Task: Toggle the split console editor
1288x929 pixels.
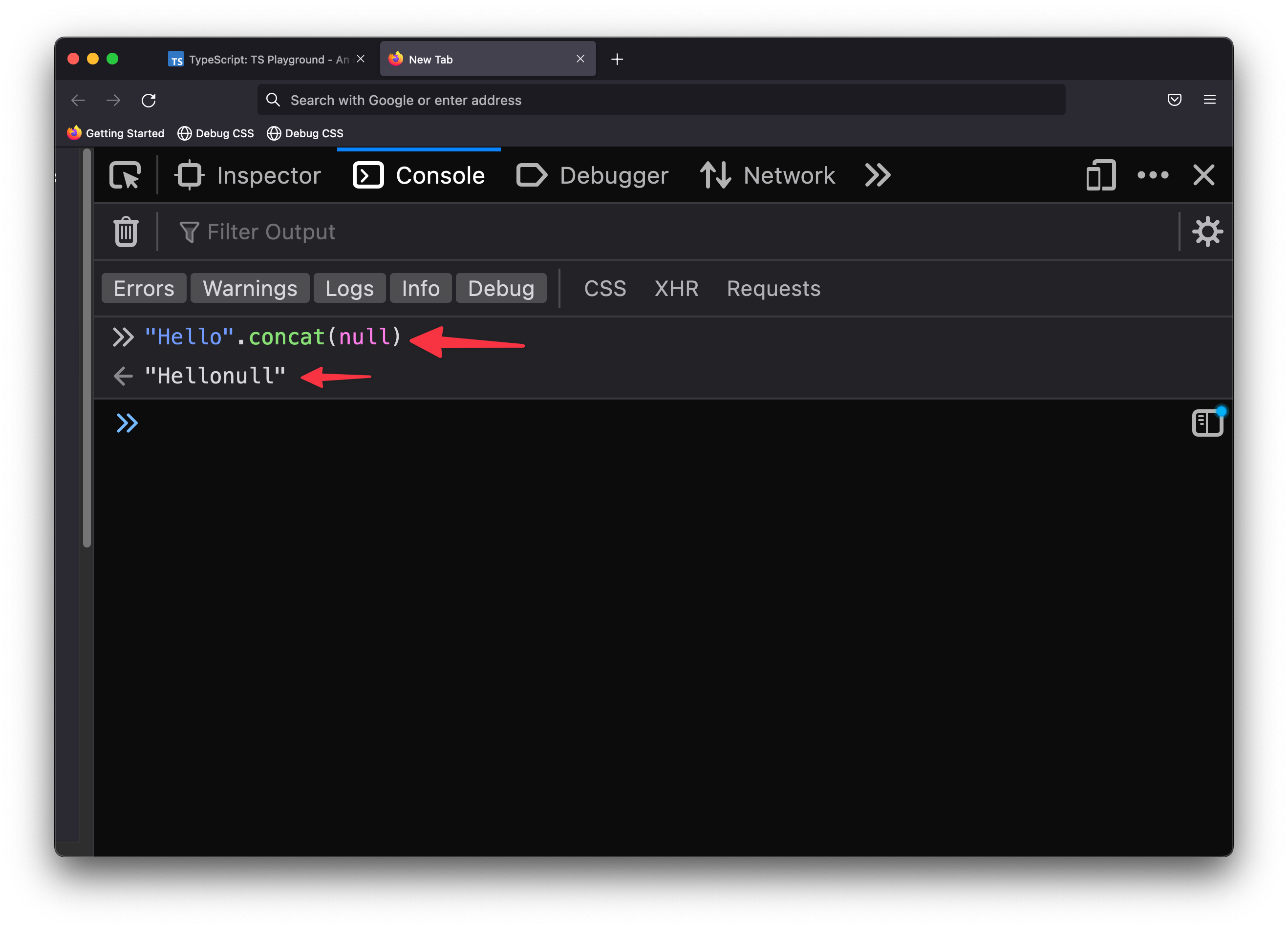Action: click(x=1207, y=422)
